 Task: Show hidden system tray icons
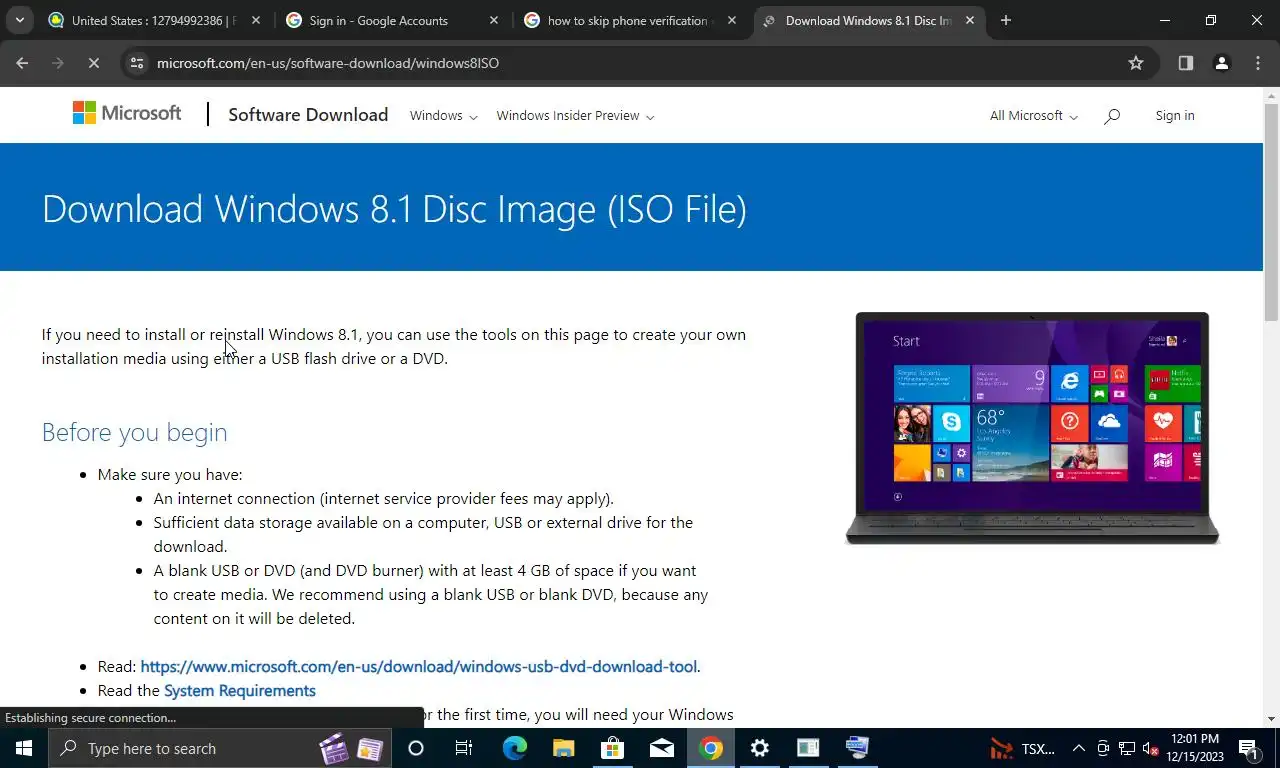pyautogui.click(x=1079, y=748)
